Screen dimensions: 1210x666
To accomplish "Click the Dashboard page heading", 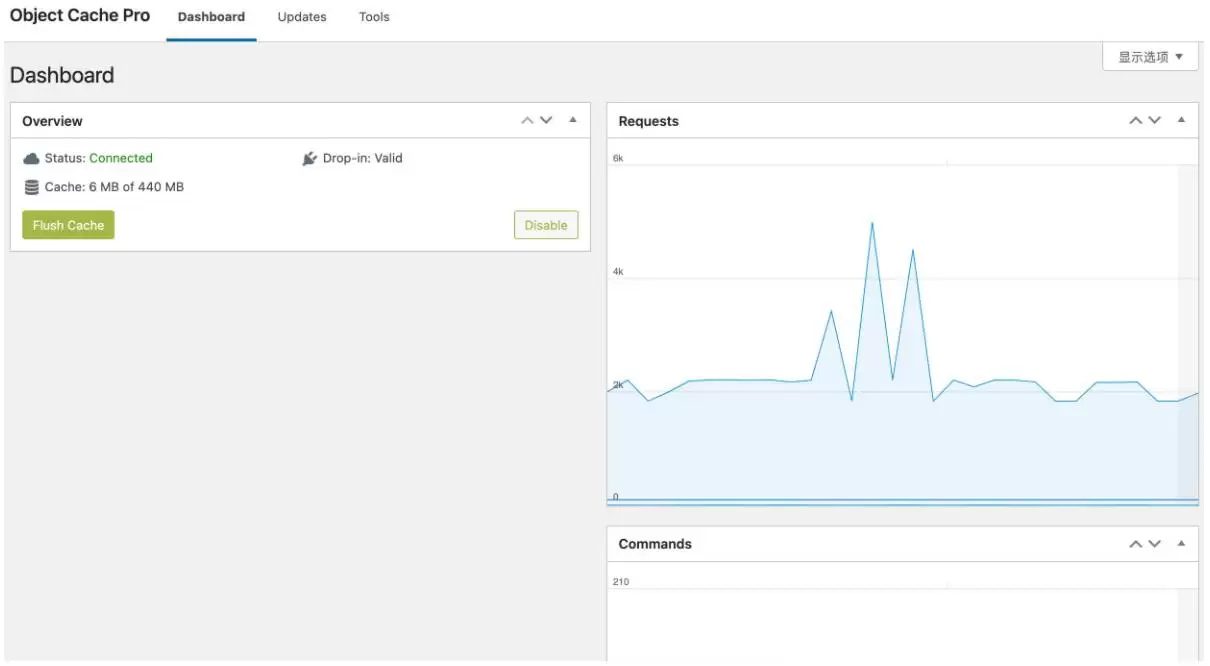I will coord(62,75).
